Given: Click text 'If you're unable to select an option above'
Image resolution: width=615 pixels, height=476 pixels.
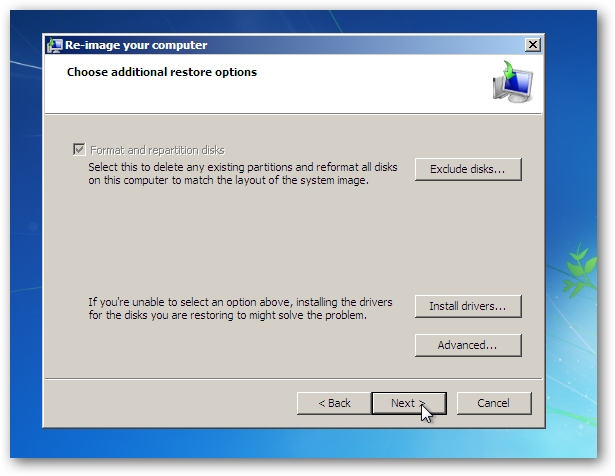Looking at the screenshot, I should 191,302.
